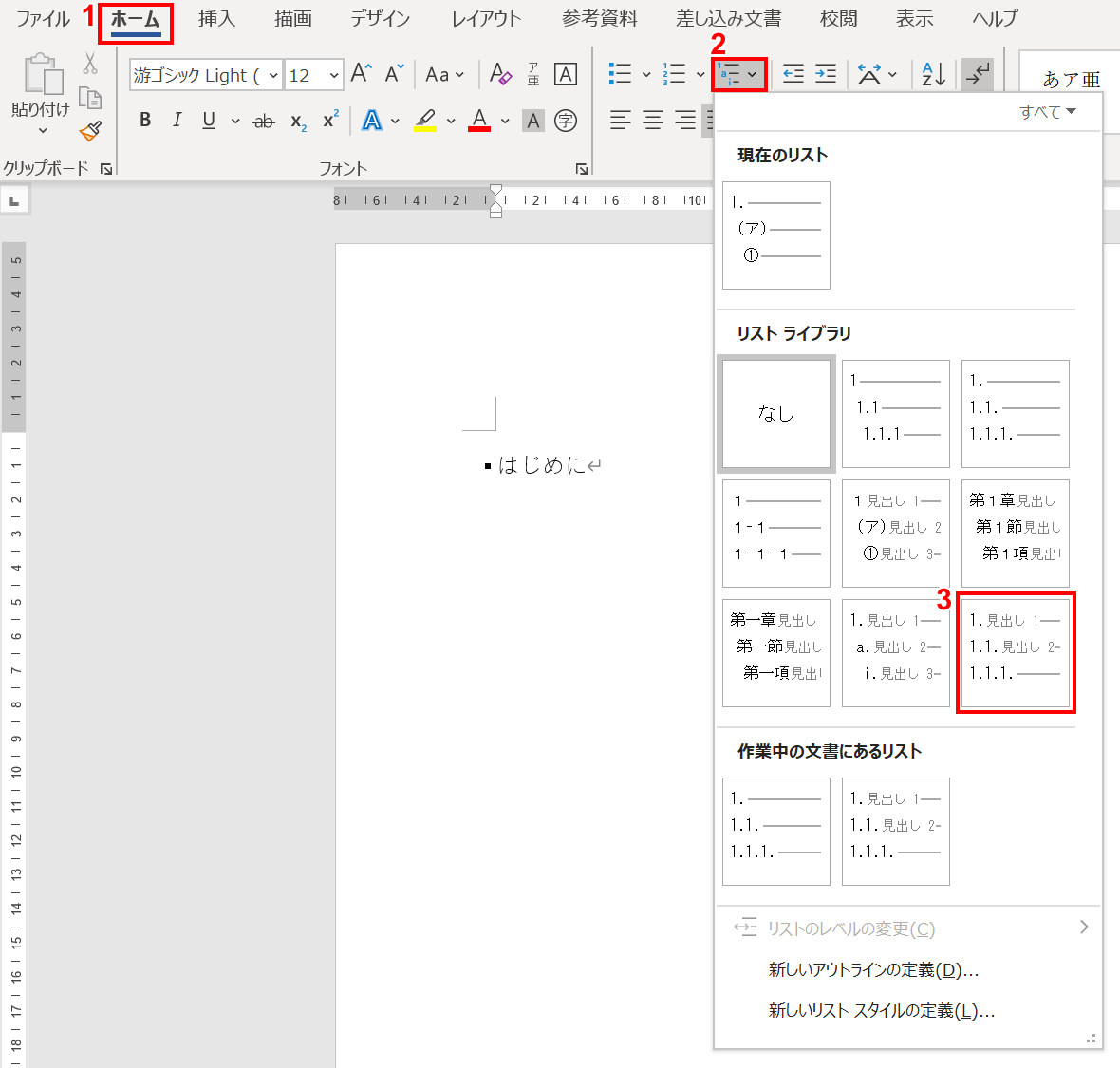Open the font name combo box
This screenshot has height=1068, width=1120.
[206, 74]
